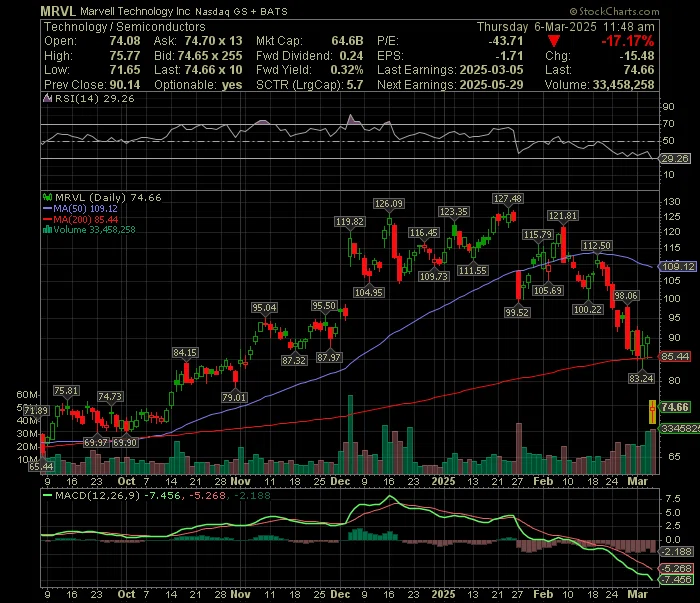Click the 121.81 high price label
Viewport: 700px width, 603px height.
coord(563,216)
